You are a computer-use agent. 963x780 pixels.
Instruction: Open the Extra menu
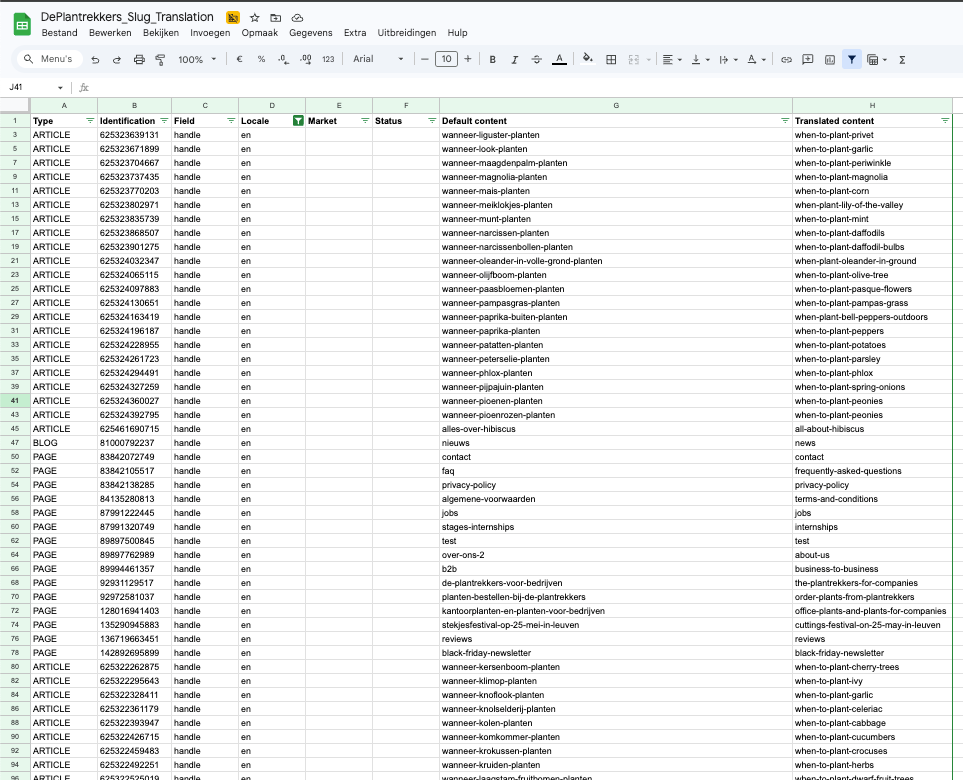pyautogui.click(x=355, y=33)
